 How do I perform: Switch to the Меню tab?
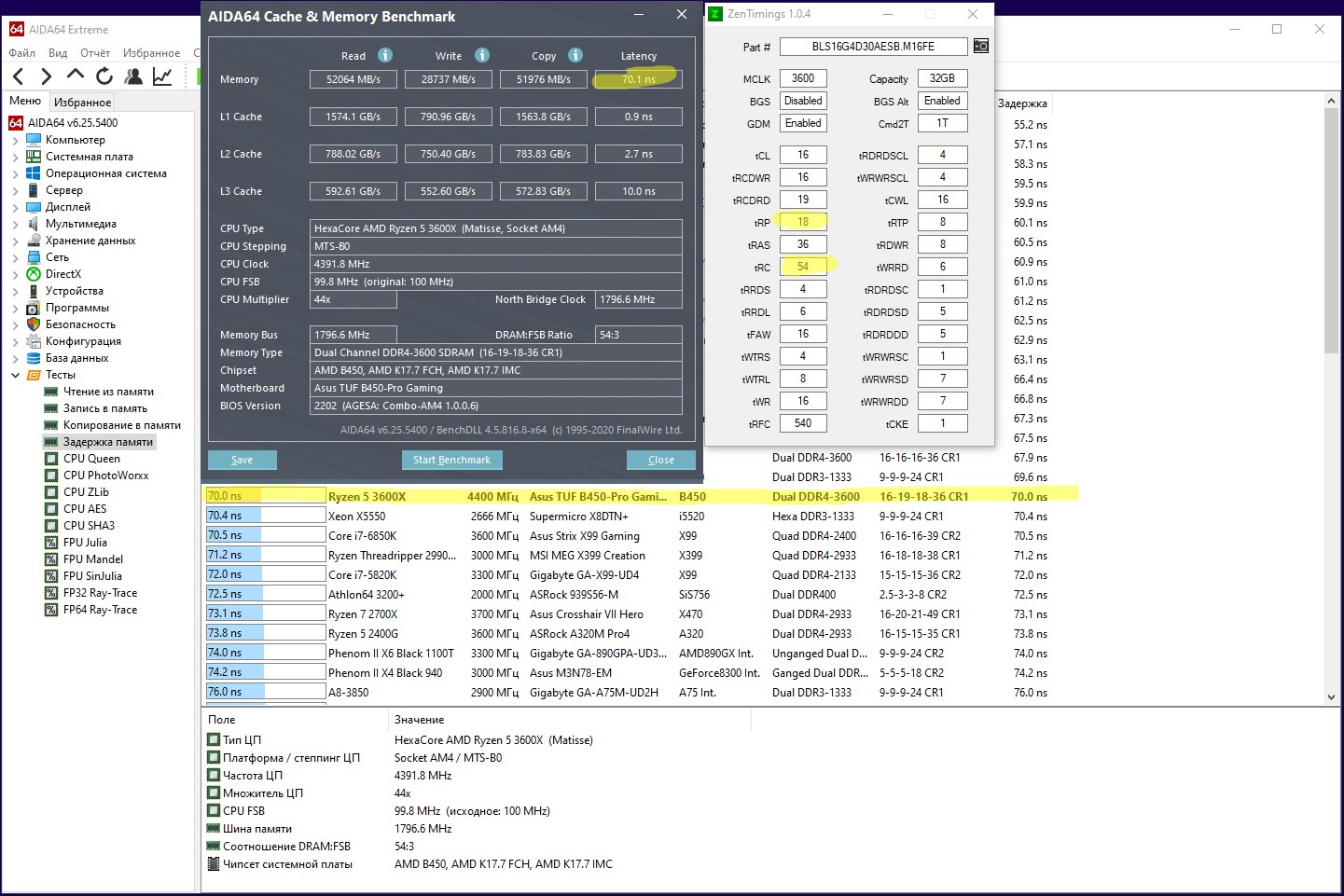tap(25, 101)
